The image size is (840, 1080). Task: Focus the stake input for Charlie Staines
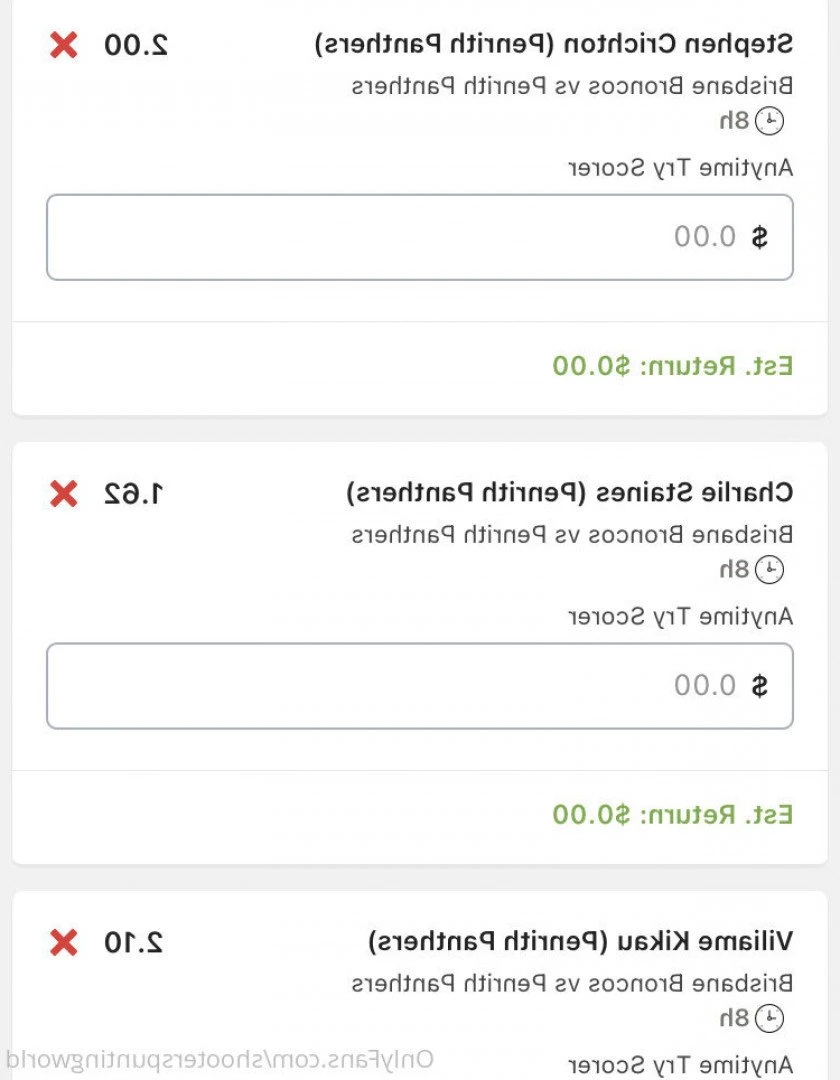(x=420, y=686)
